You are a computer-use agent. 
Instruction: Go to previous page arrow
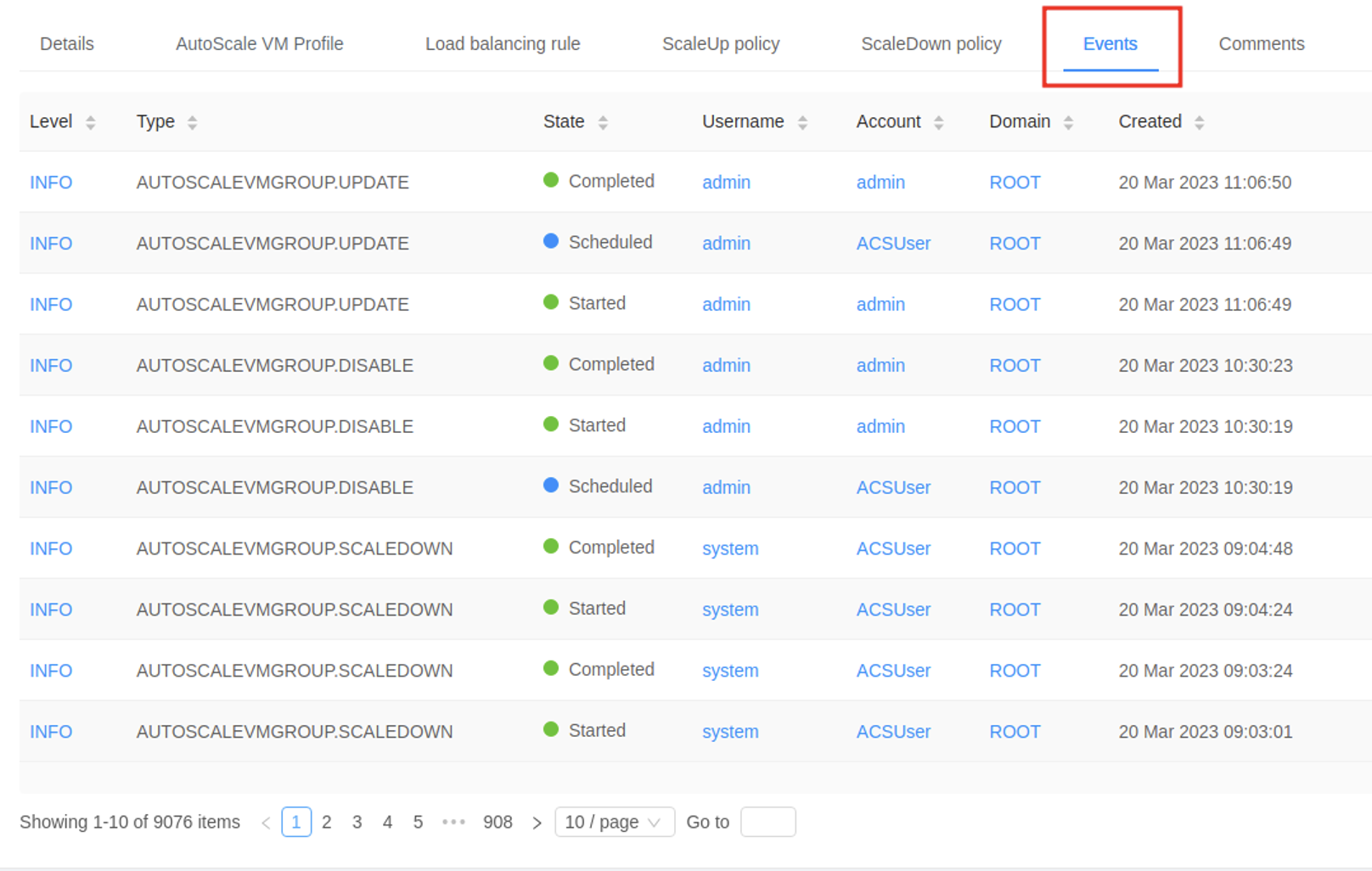[266, 822]
